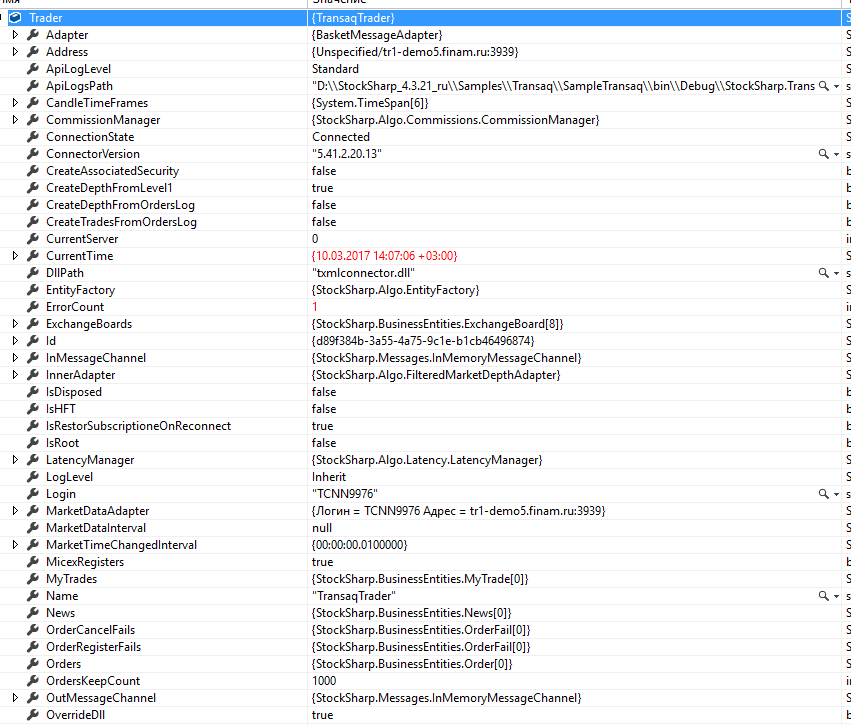Select the MyTrades property name
851x725 pixels.
click(x=71, y=579)
